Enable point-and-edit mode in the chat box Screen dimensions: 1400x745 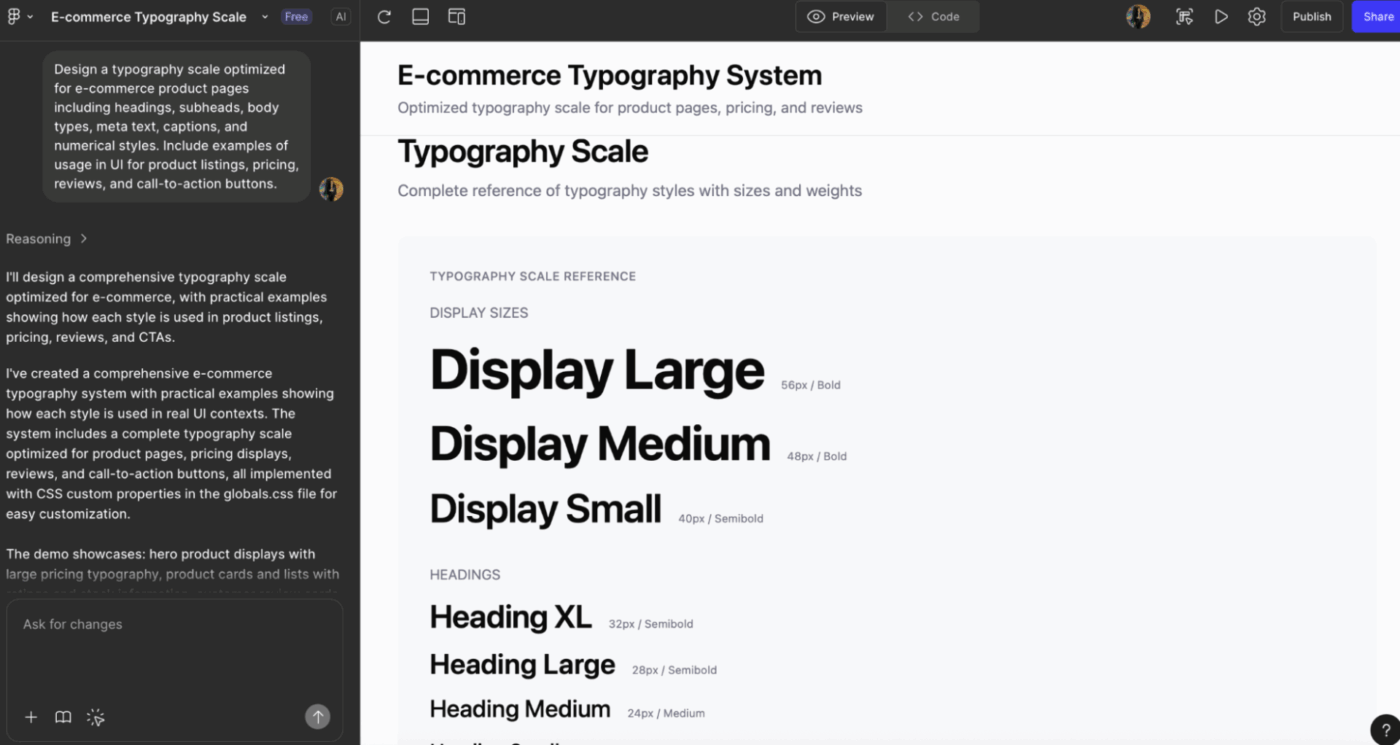[x=96, y=717]
